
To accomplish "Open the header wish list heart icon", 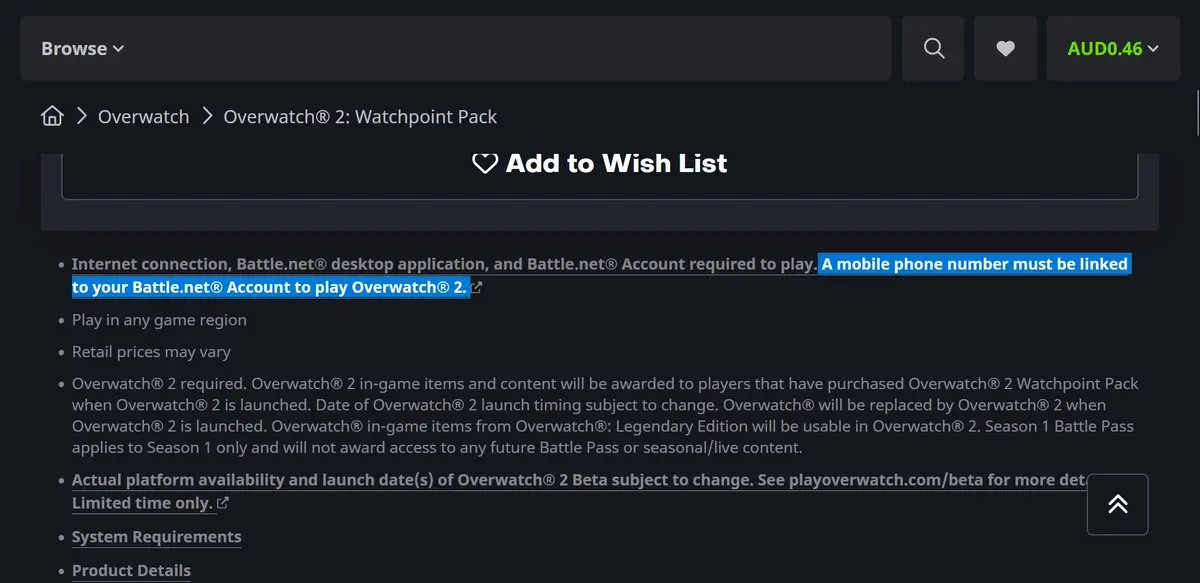I will 1006,48.
